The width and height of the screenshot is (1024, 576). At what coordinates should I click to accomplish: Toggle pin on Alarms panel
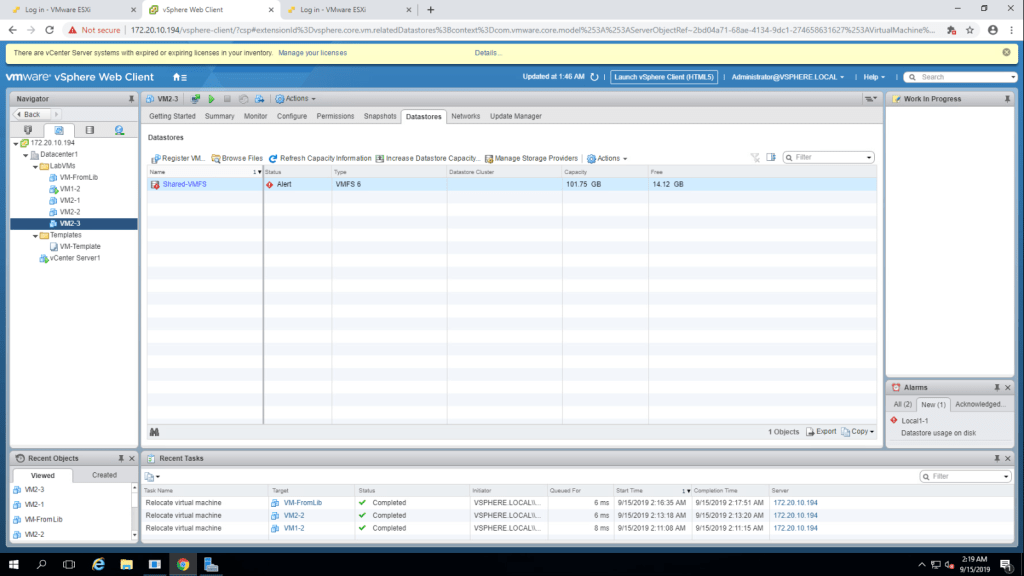pyautogui.click(x=996, y=387)
